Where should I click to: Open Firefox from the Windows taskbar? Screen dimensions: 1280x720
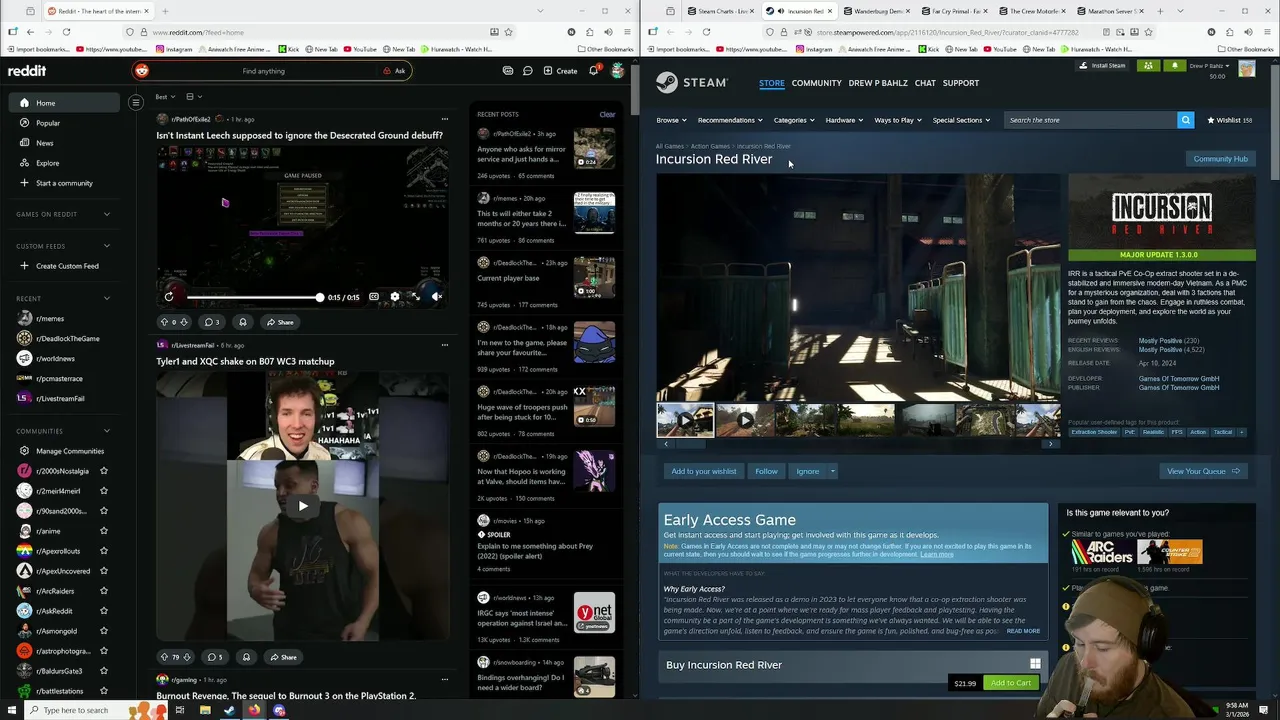[254, 710]
